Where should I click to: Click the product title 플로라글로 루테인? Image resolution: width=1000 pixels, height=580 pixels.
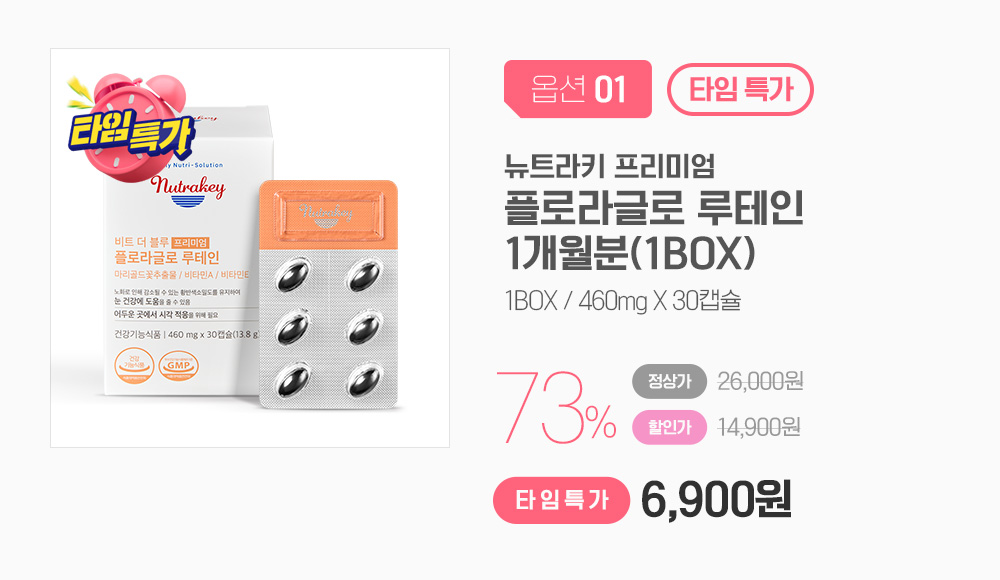coord(654,209)
